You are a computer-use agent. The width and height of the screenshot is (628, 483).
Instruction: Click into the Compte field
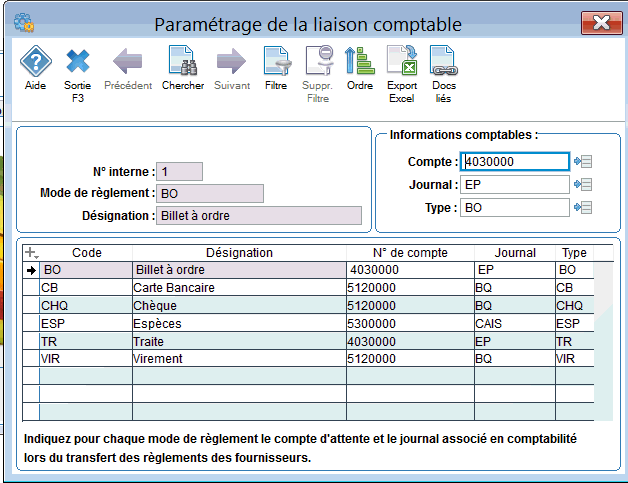[515, 161]
